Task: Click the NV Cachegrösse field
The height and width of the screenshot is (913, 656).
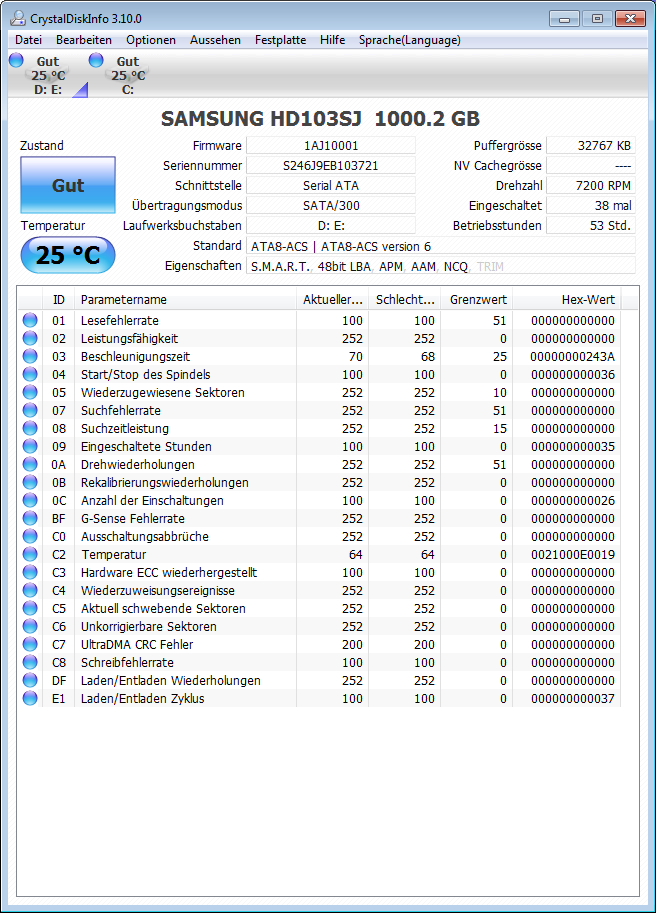Action: [x=591, y=165]
